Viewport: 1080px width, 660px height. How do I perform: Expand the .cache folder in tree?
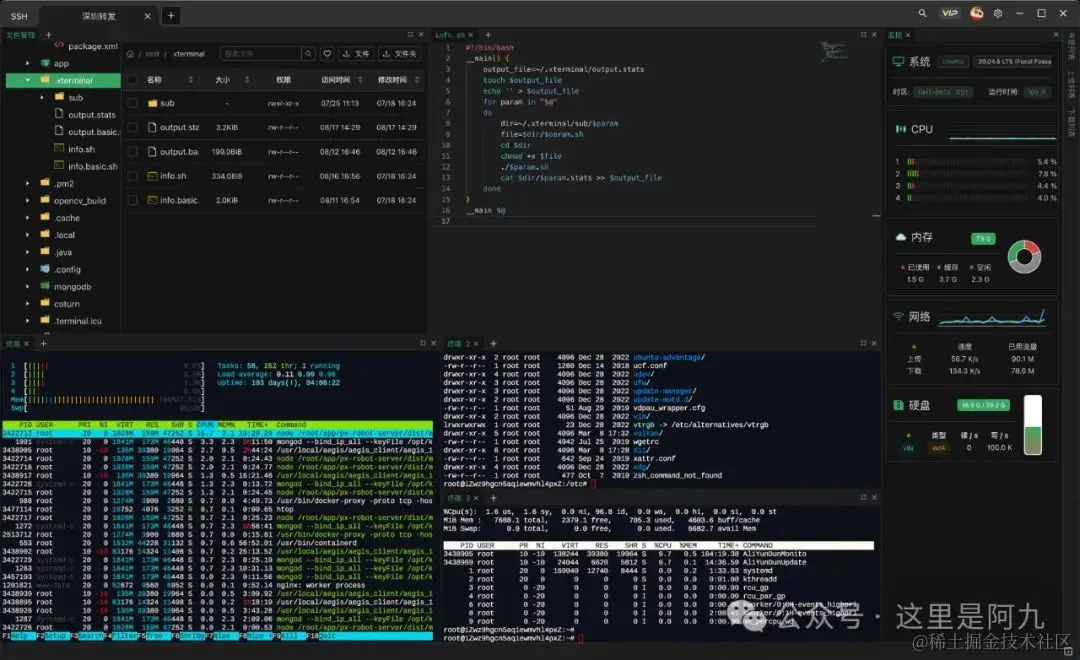pos(28,218)
